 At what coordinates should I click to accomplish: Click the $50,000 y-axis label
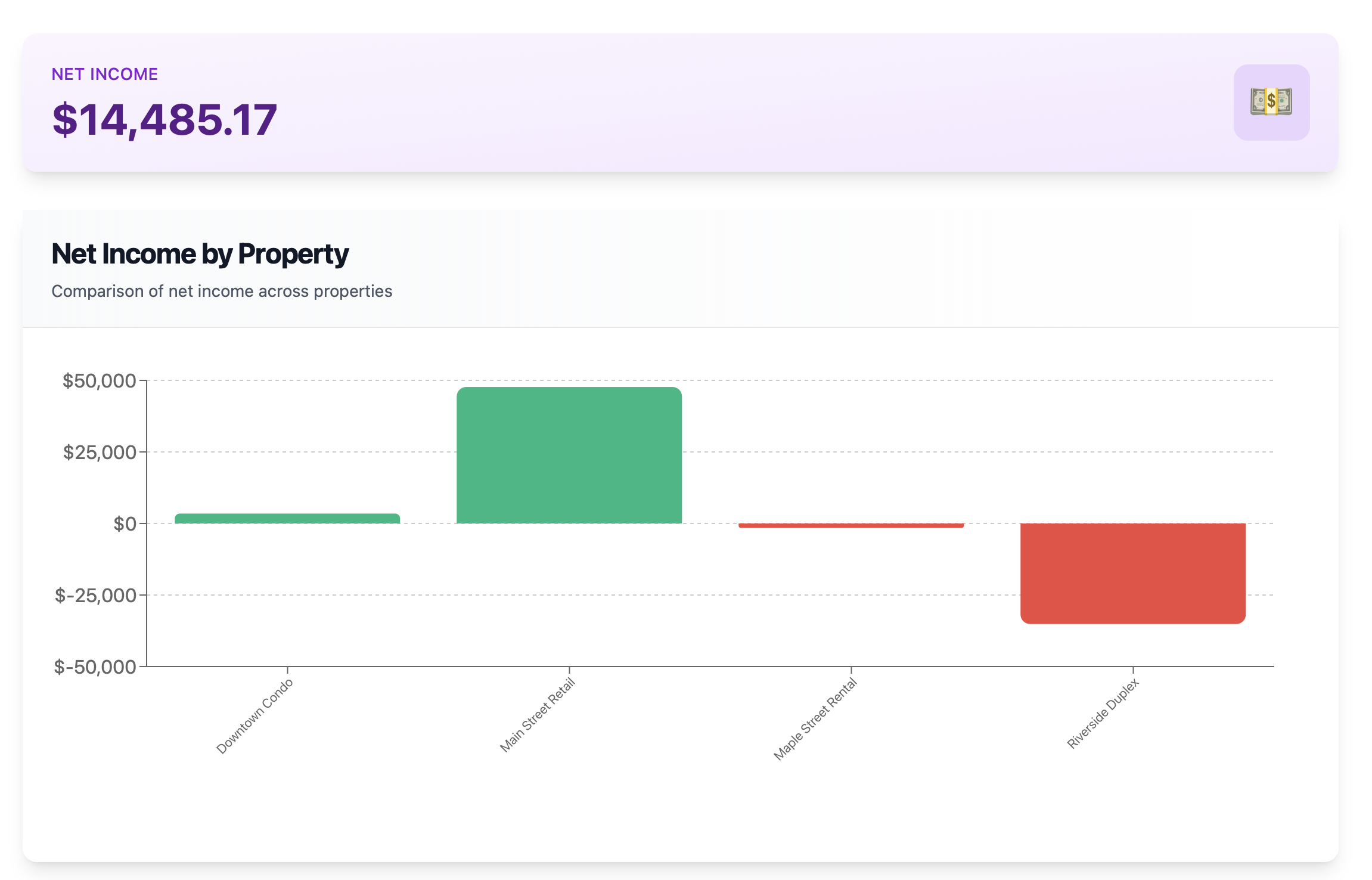(100, 380)
